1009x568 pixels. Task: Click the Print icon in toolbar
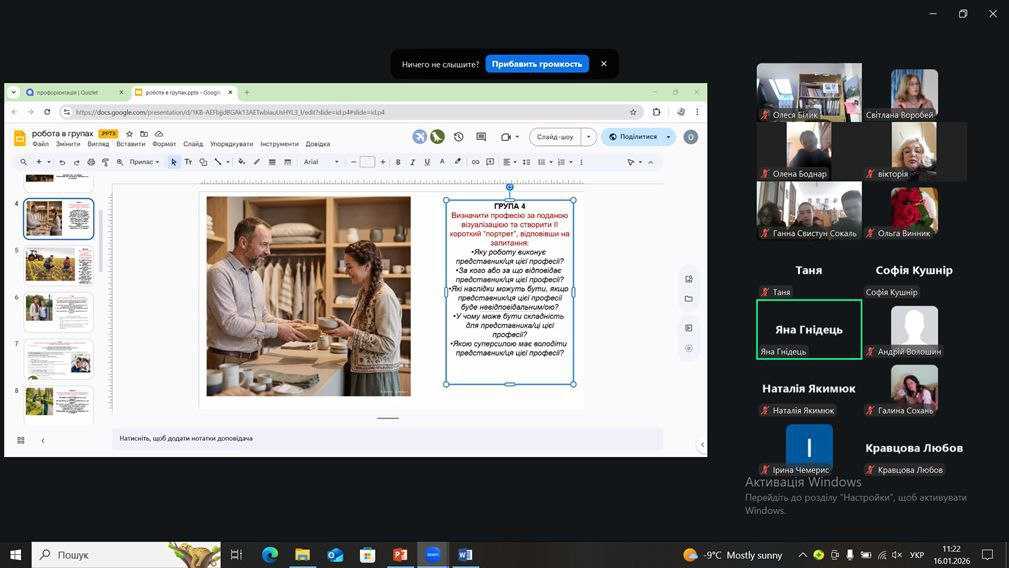[91, 162]
